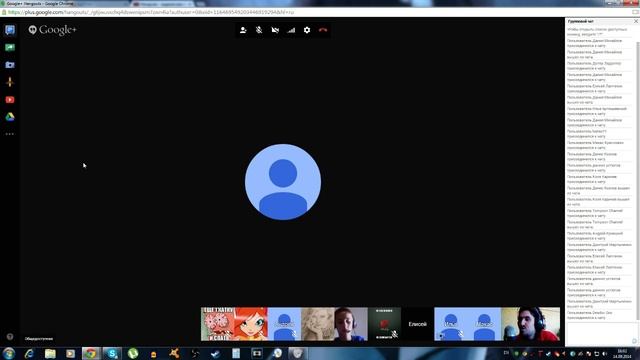
Task: Select default avatar right after Елисей tile
Action: tap(451, 324)
